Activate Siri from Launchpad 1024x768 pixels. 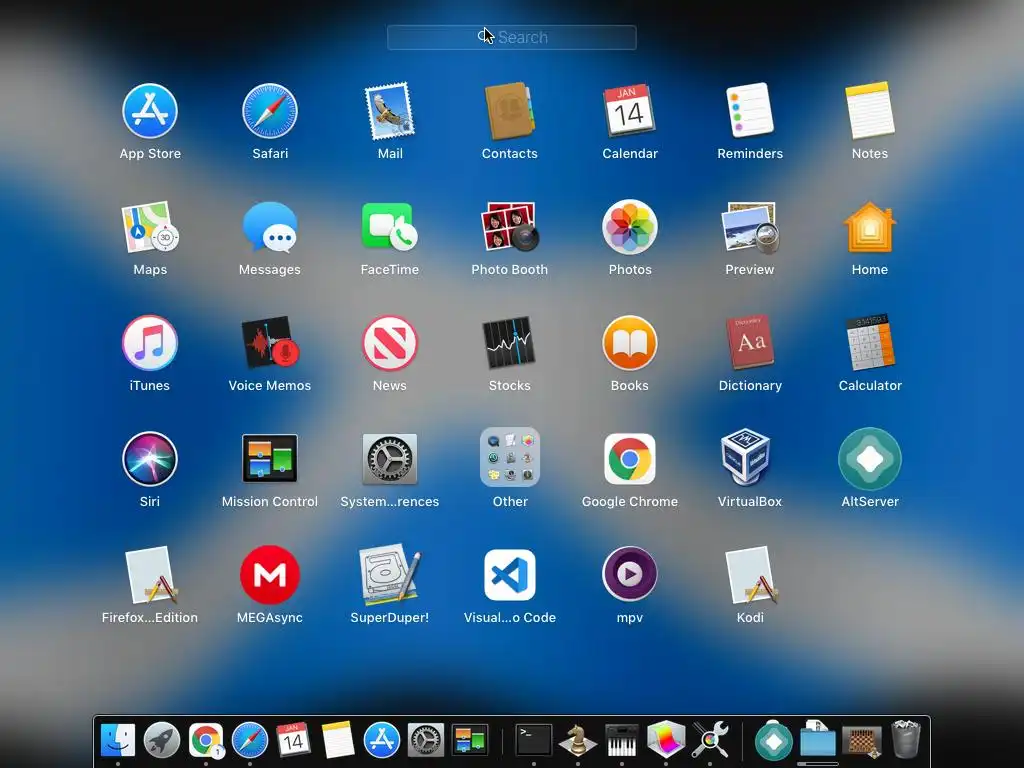(150, 459)
